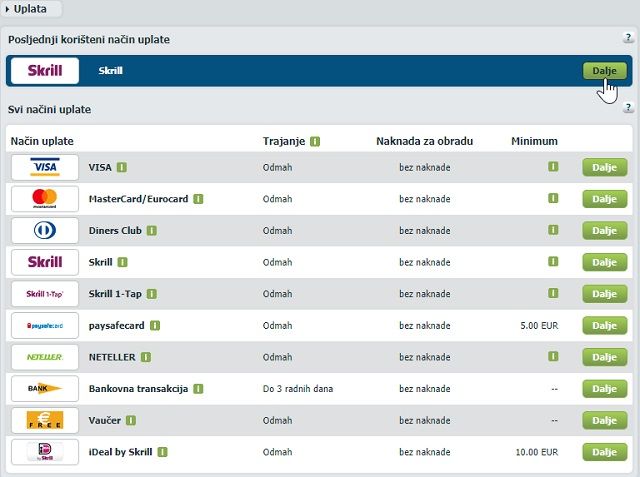The height and width of the screenshot is (477, 640).
Task: Click Dalje button in Skrill table row
Action: pyautogui.click(x=604, y=262)
